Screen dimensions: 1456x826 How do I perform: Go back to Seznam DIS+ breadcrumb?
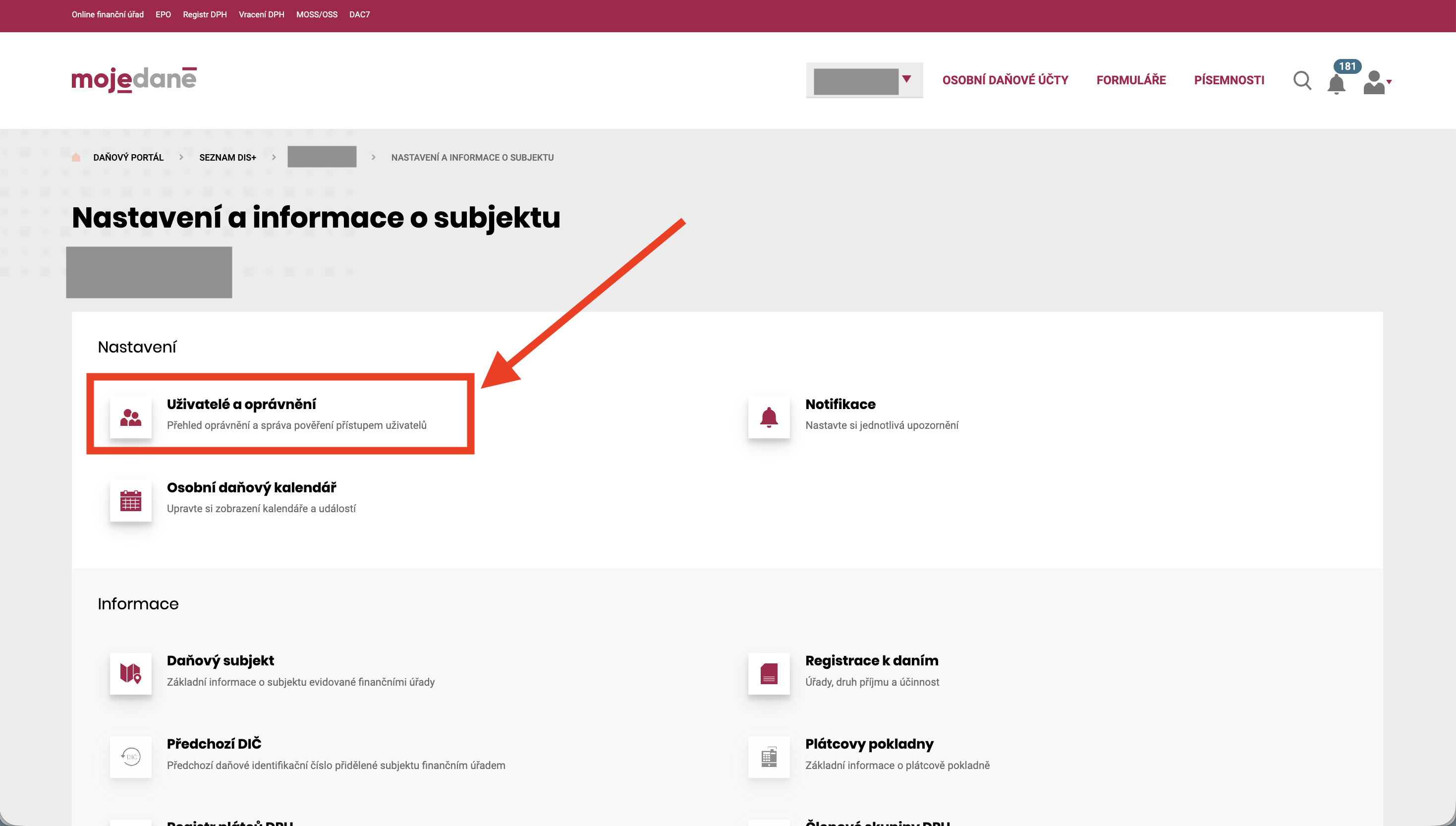(x=227, y=158)
